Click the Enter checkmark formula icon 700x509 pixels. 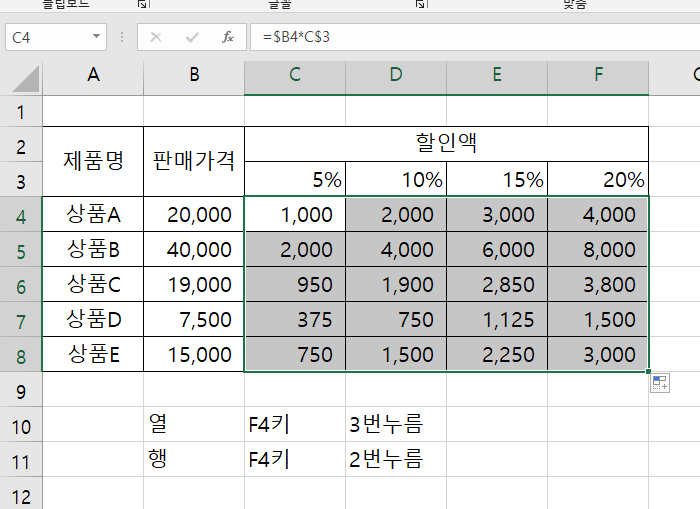192,37
